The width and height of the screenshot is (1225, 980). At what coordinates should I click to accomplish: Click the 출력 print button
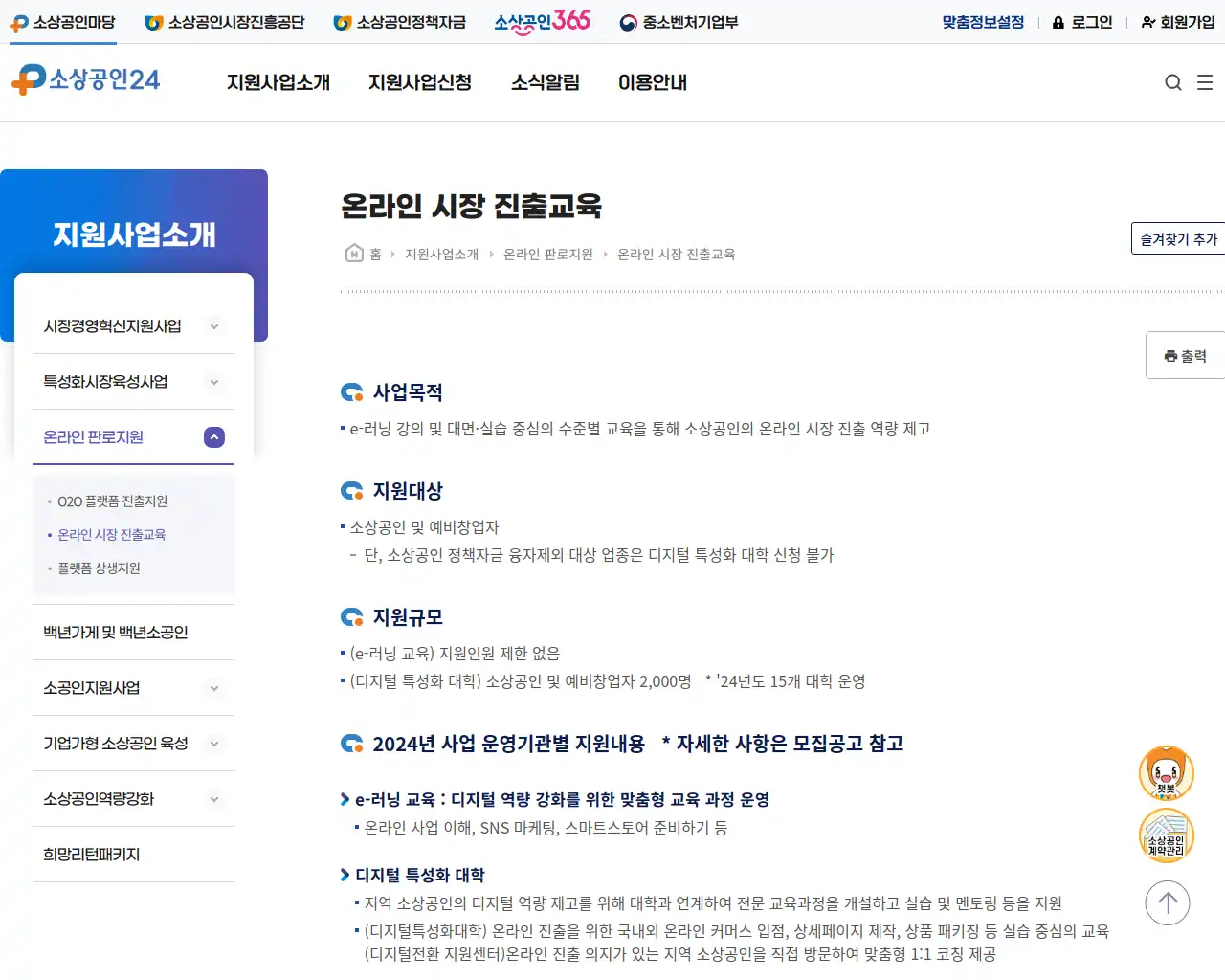[x=1186, y=354]
